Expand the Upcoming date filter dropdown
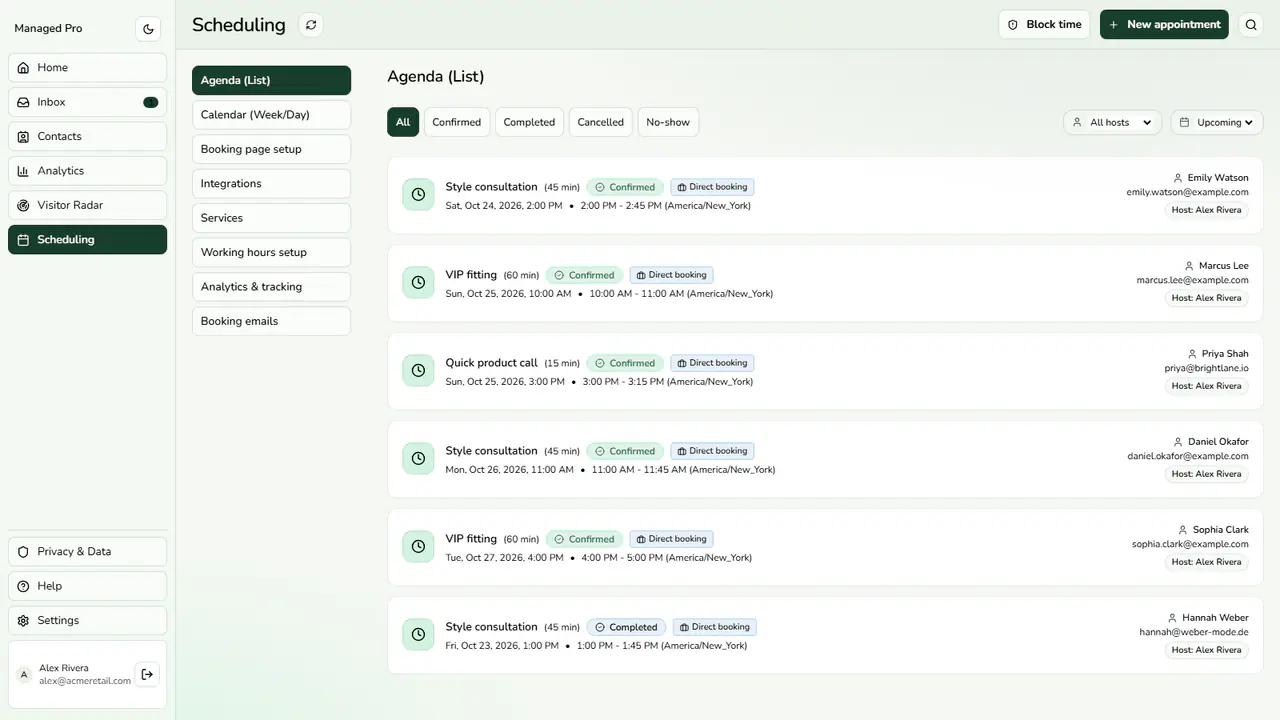The image size is (1280, 720). [x=1217, y=122]
